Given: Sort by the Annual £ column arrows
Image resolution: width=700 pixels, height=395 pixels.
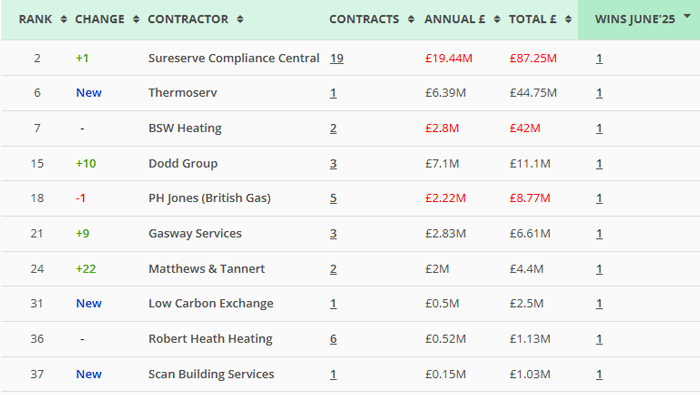Looking at the screenshot, I should tap(497, 19).
